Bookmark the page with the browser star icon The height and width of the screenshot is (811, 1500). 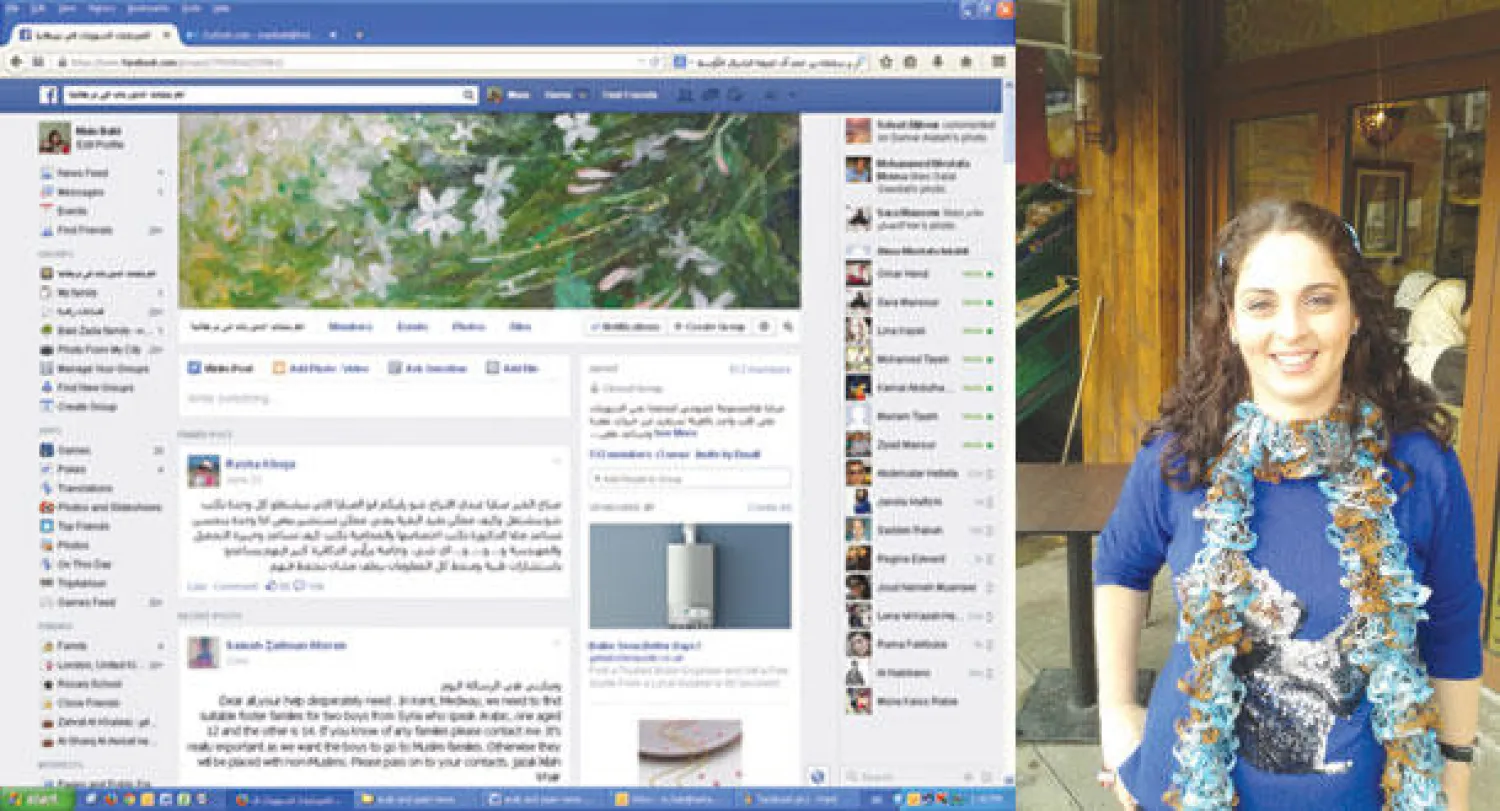885,62
